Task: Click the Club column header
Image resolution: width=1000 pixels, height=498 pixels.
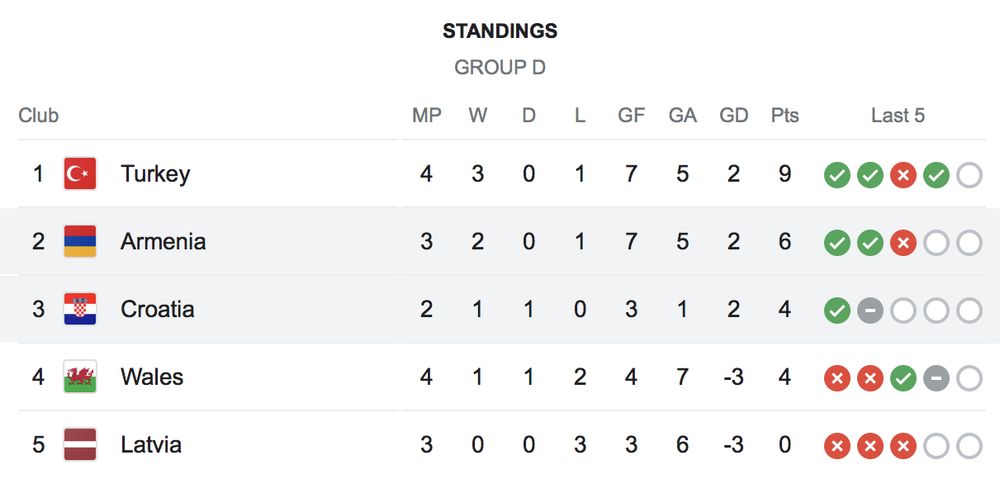Action: click(x=38, y=115)
